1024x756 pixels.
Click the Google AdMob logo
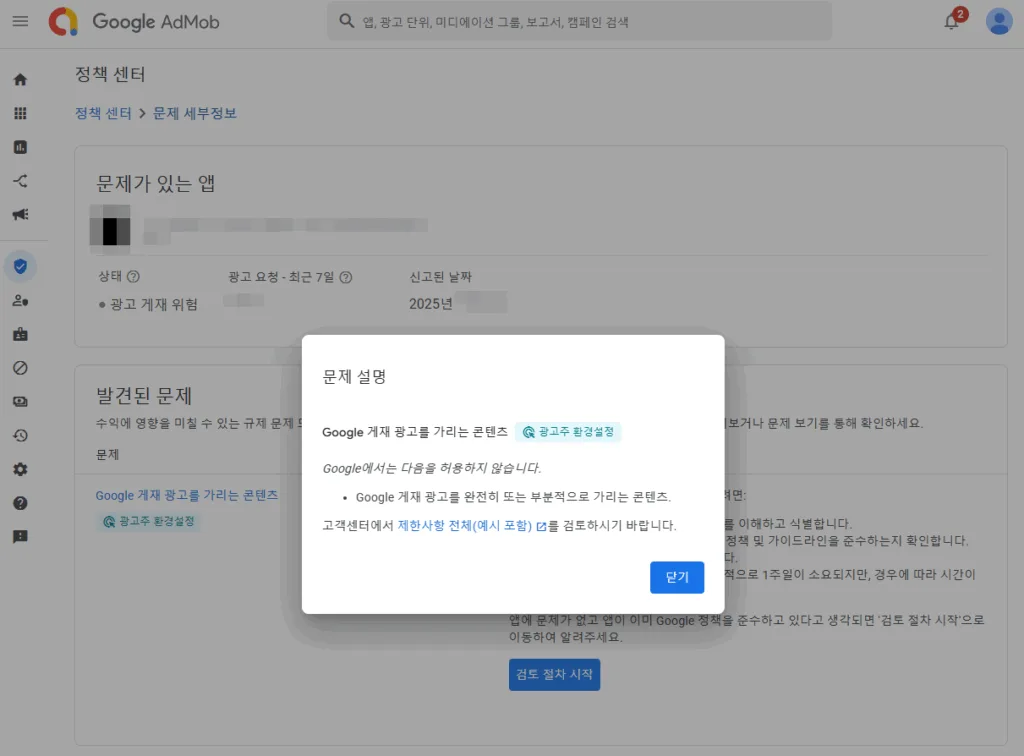(x=134, y=22)
